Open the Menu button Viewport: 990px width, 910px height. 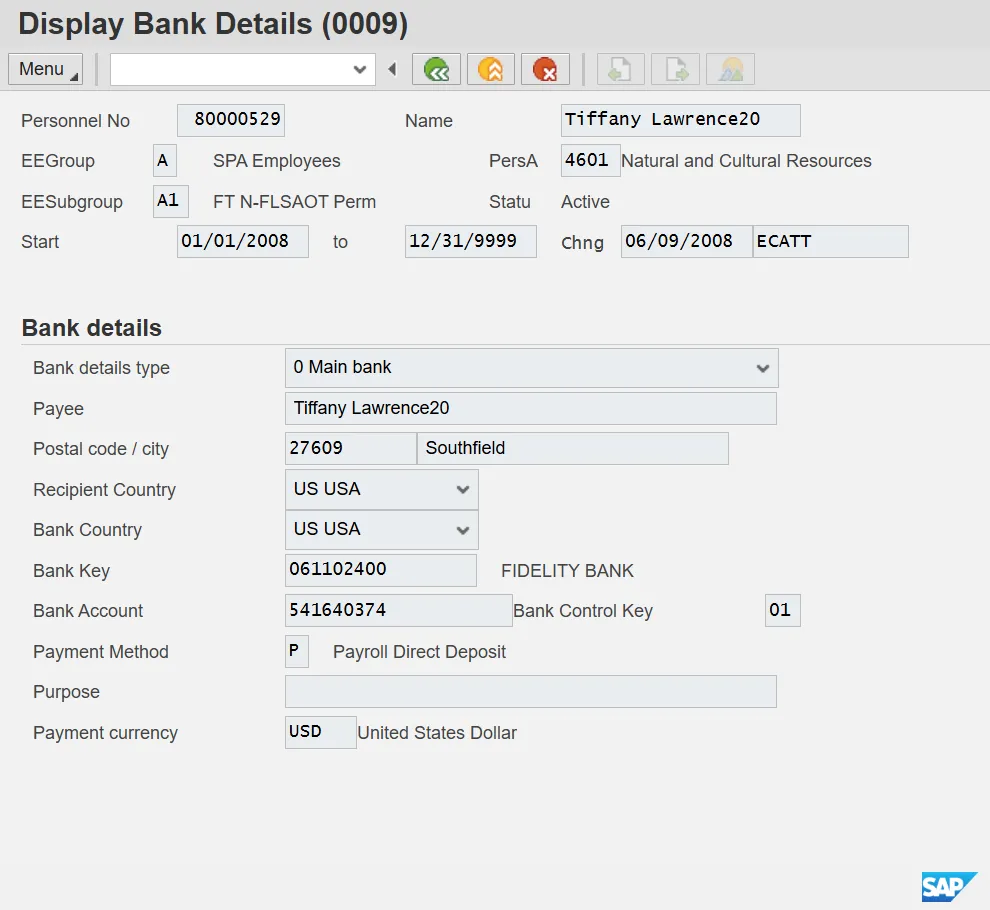click(x=45, y=69)
